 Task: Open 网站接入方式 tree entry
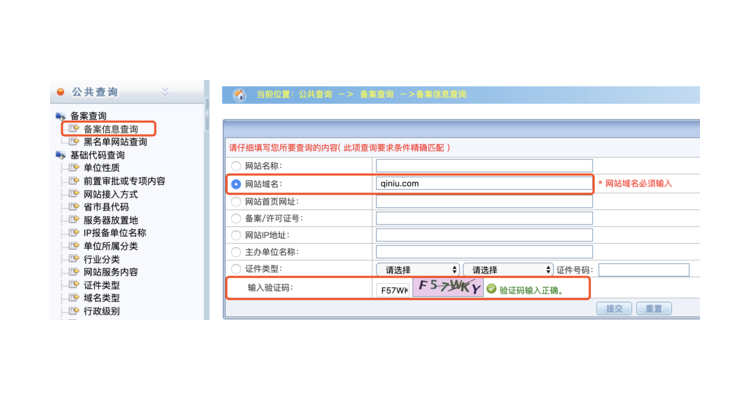coord(110,194)
